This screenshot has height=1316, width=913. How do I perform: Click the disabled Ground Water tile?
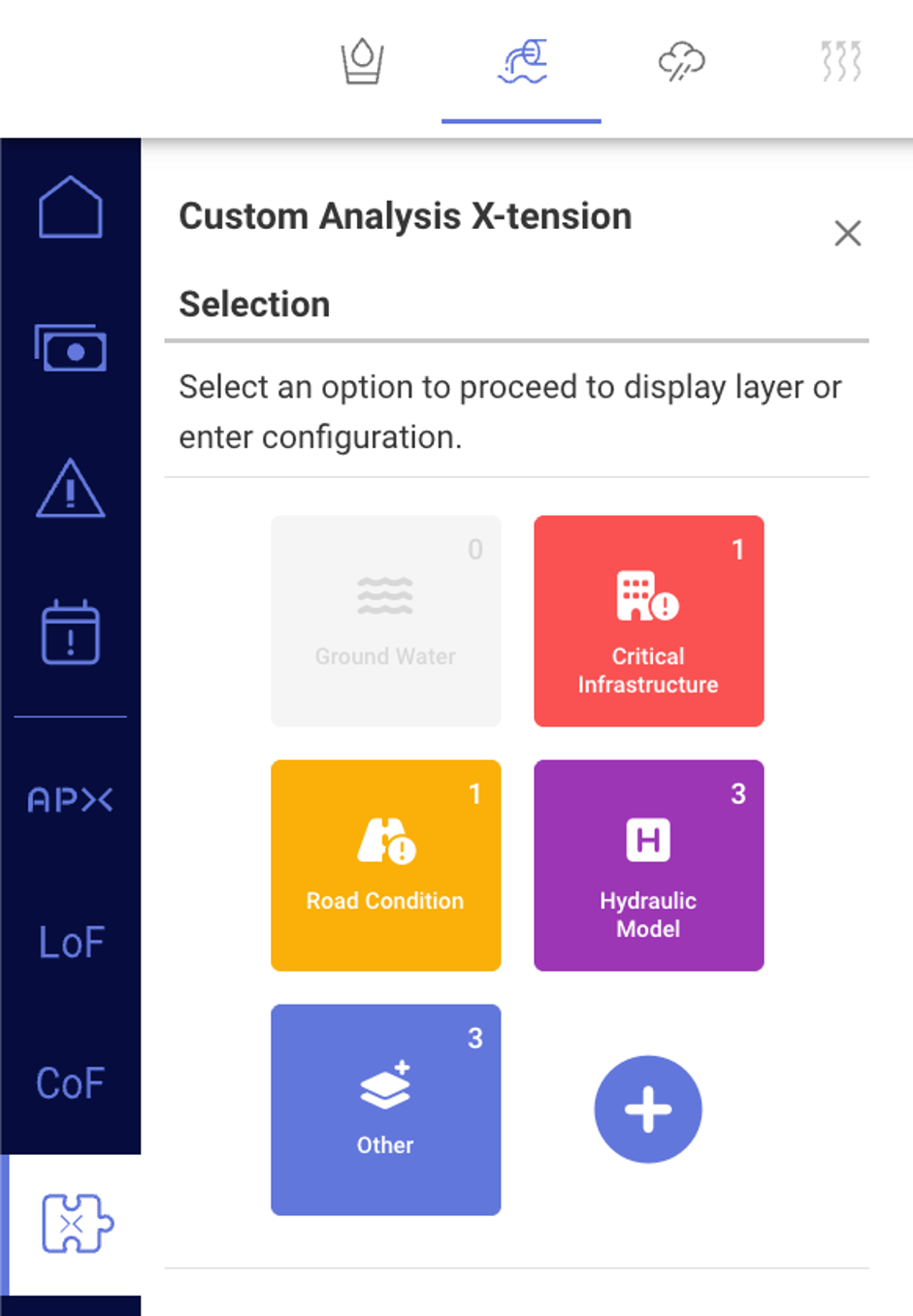click(x=385, y=622)
